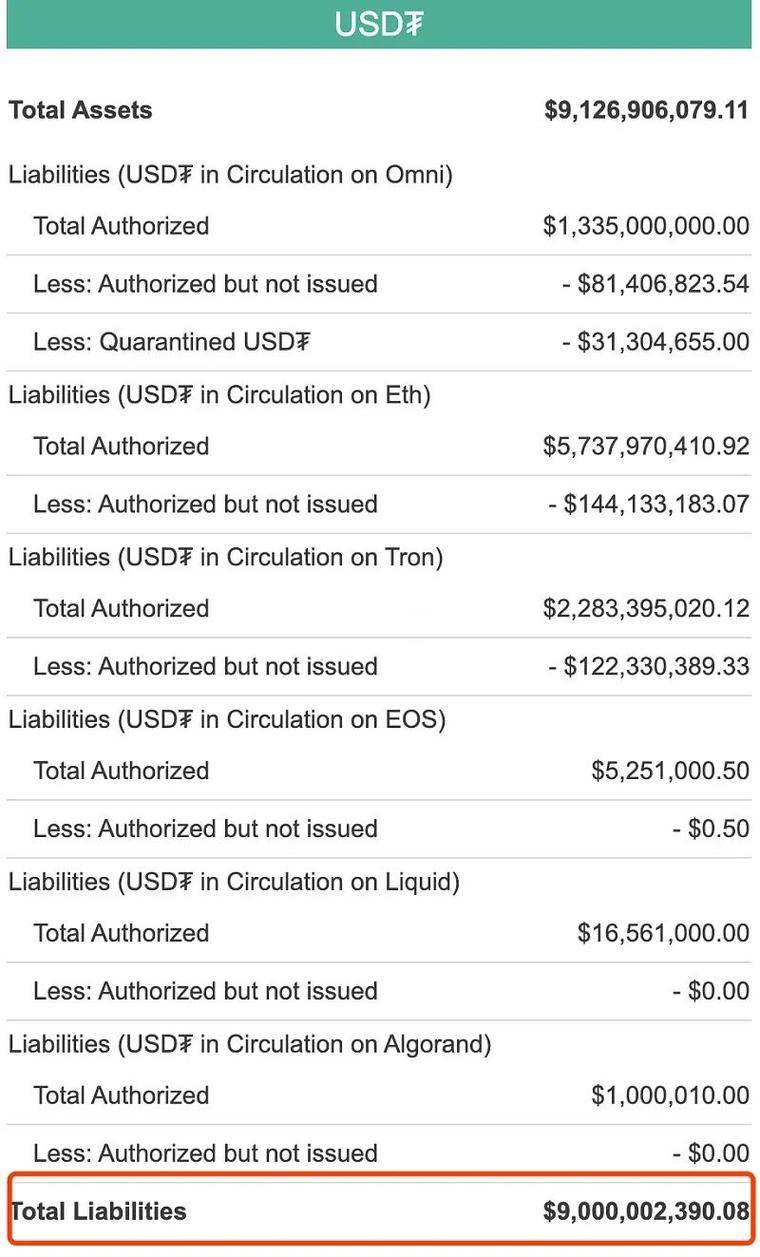This screenshot has width=760, height=1257.
Task: Click the EOS Total Authorized value $5,251,000.50
Action: (x=670, y=771)
